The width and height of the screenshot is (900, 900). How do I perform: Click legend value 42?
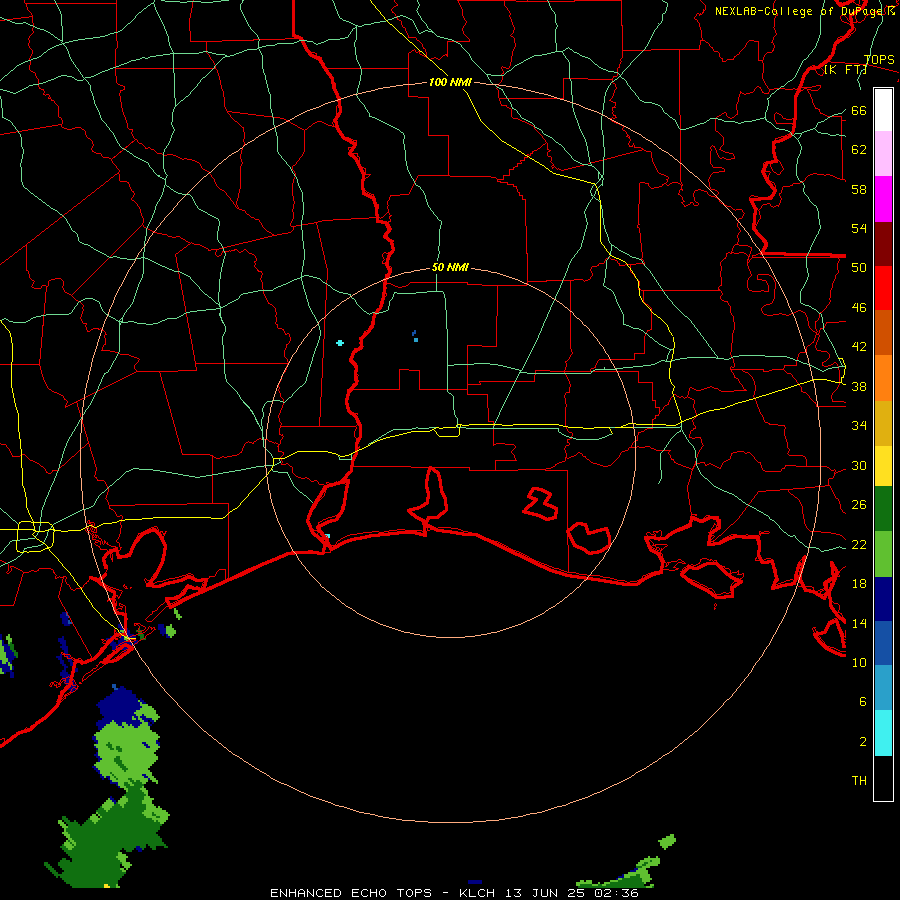(x=859, y=347)
